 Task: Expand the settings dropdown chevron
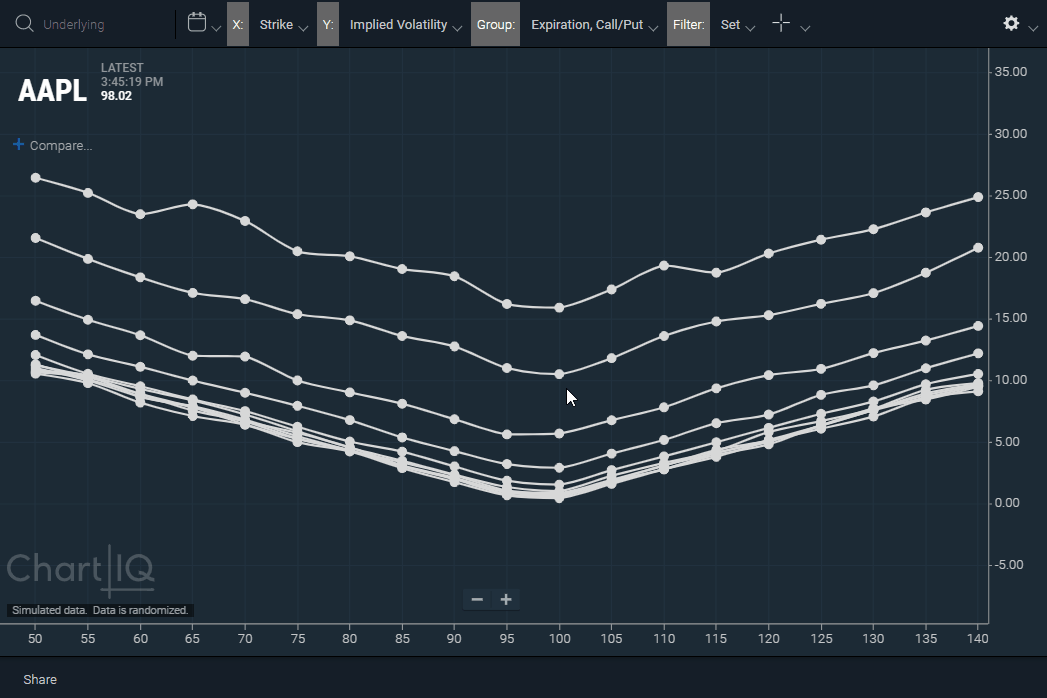(1033, 28)
